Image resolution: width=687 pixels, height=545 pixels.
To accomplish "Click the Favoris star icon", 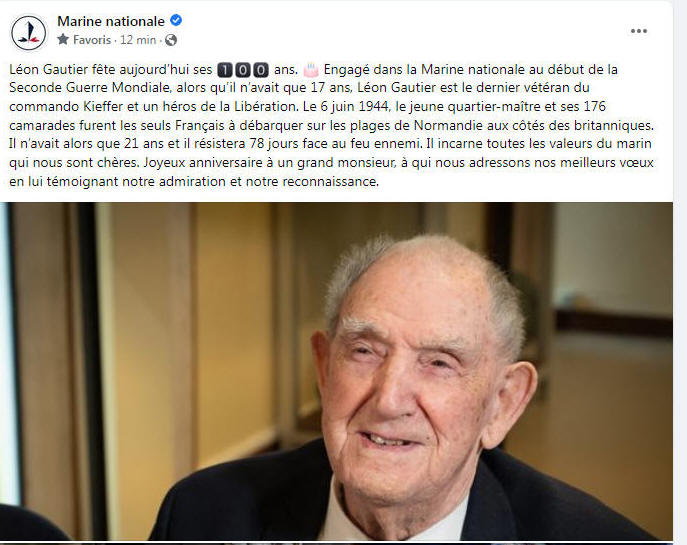I will 63,39.
